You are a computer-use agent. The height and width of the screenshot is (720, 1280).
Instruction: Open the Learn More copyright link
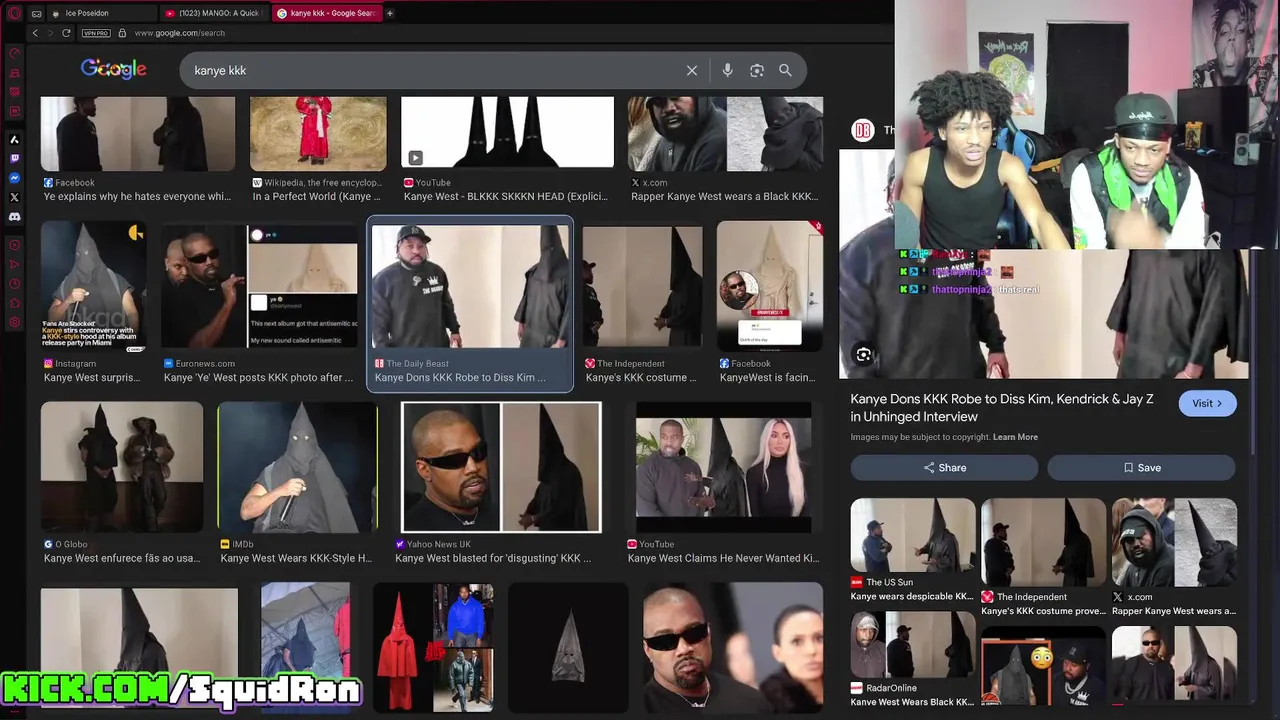(1015, 437)
